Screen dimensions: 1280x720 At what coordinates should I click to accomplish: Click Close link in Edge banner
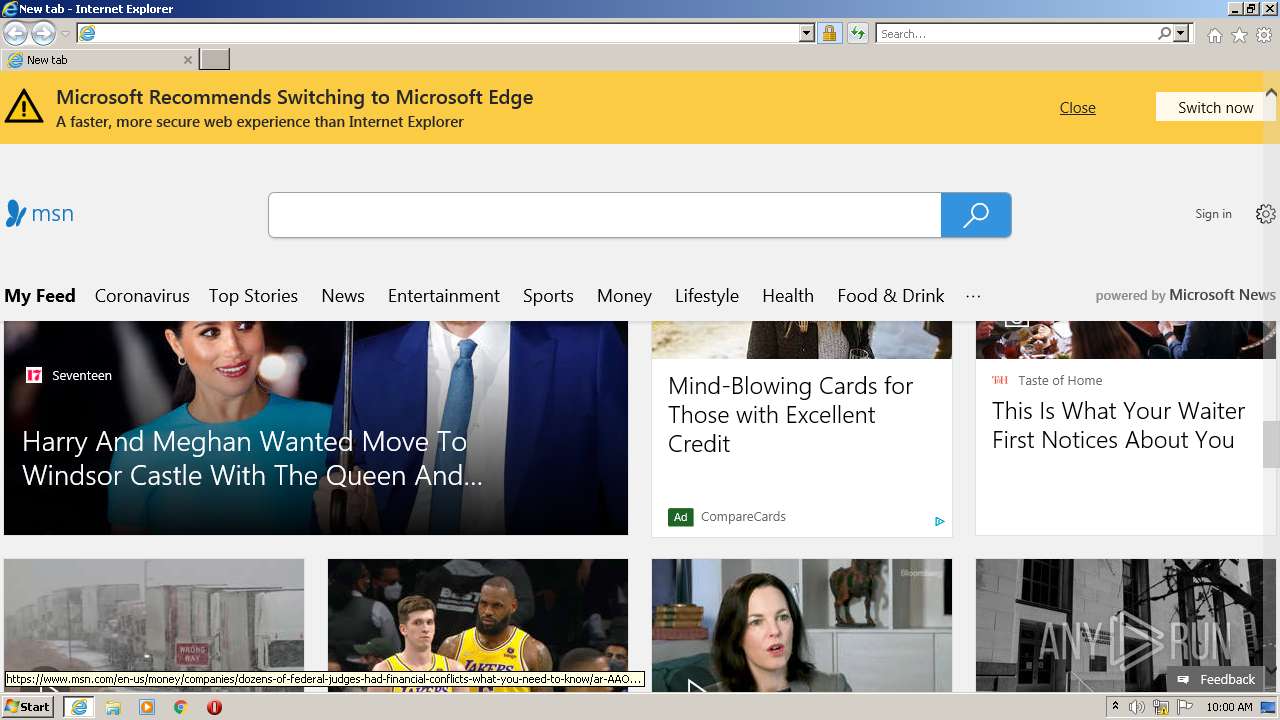point(1077,107)
